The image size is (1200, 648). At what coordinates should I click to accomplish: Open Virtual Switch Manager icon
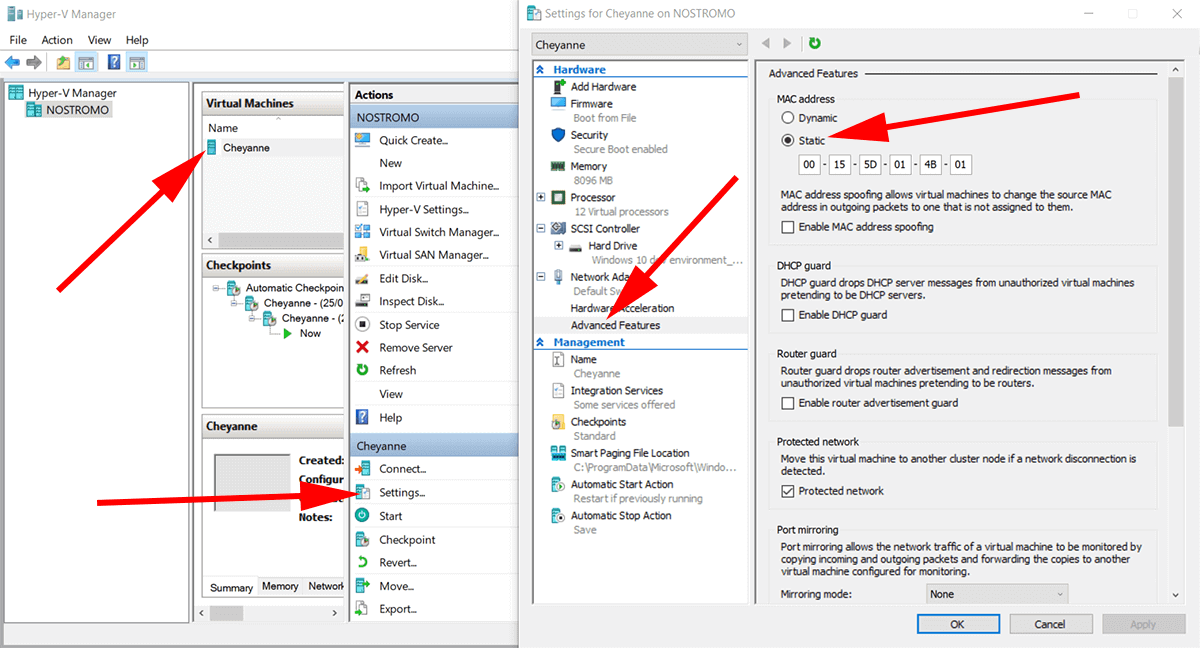[362, 232]
